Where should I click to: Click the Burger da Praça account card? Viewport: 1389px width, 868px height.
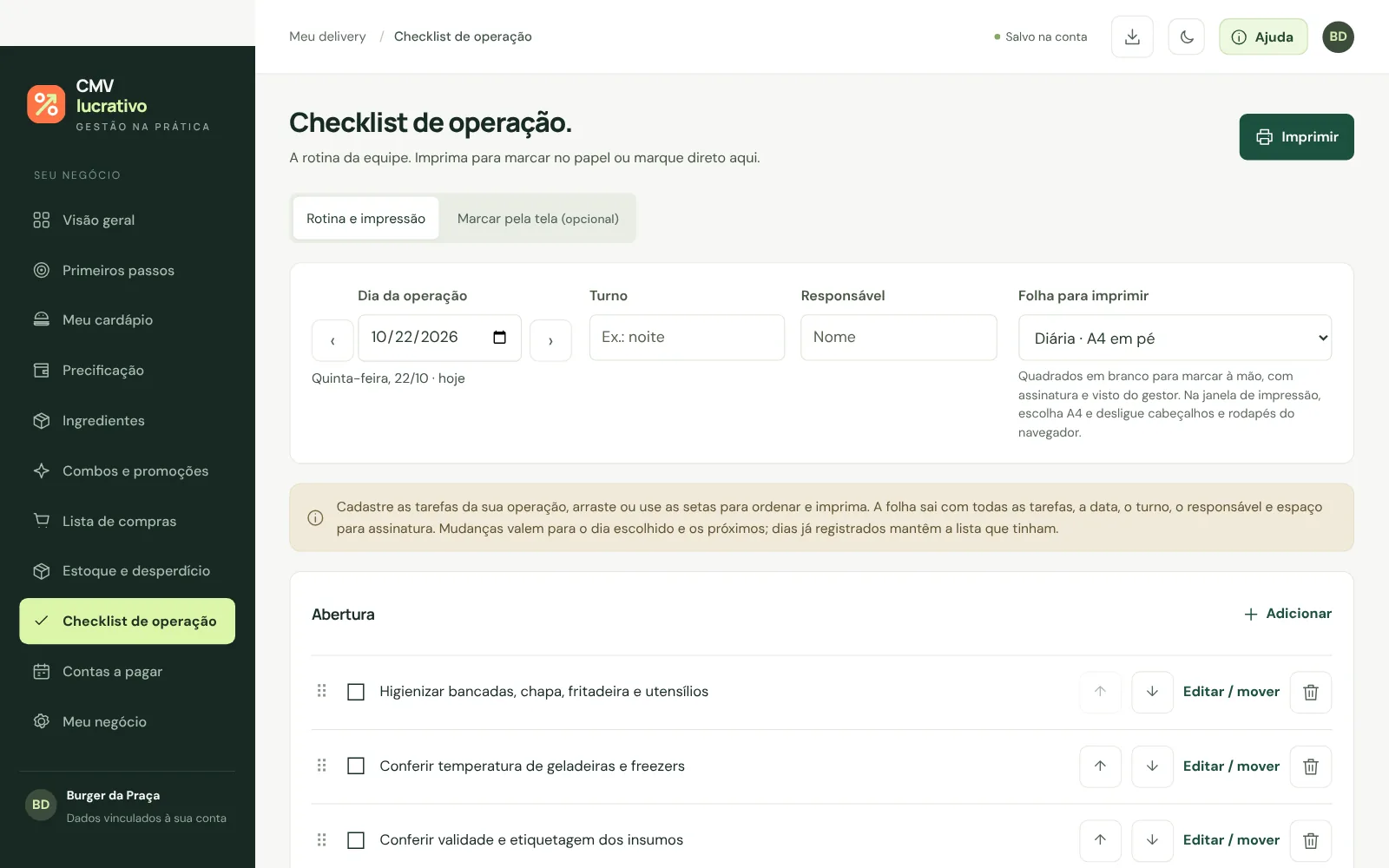[127, 806]
